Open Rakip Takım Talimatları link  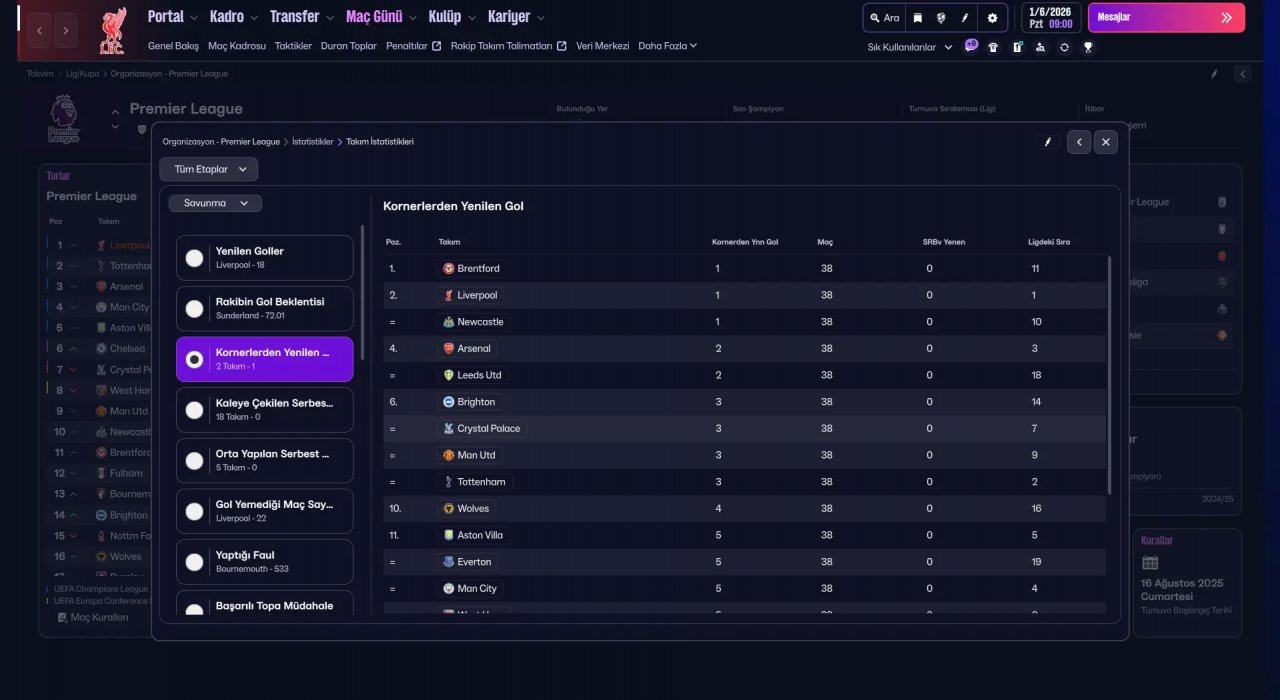(x=508, y=46)
